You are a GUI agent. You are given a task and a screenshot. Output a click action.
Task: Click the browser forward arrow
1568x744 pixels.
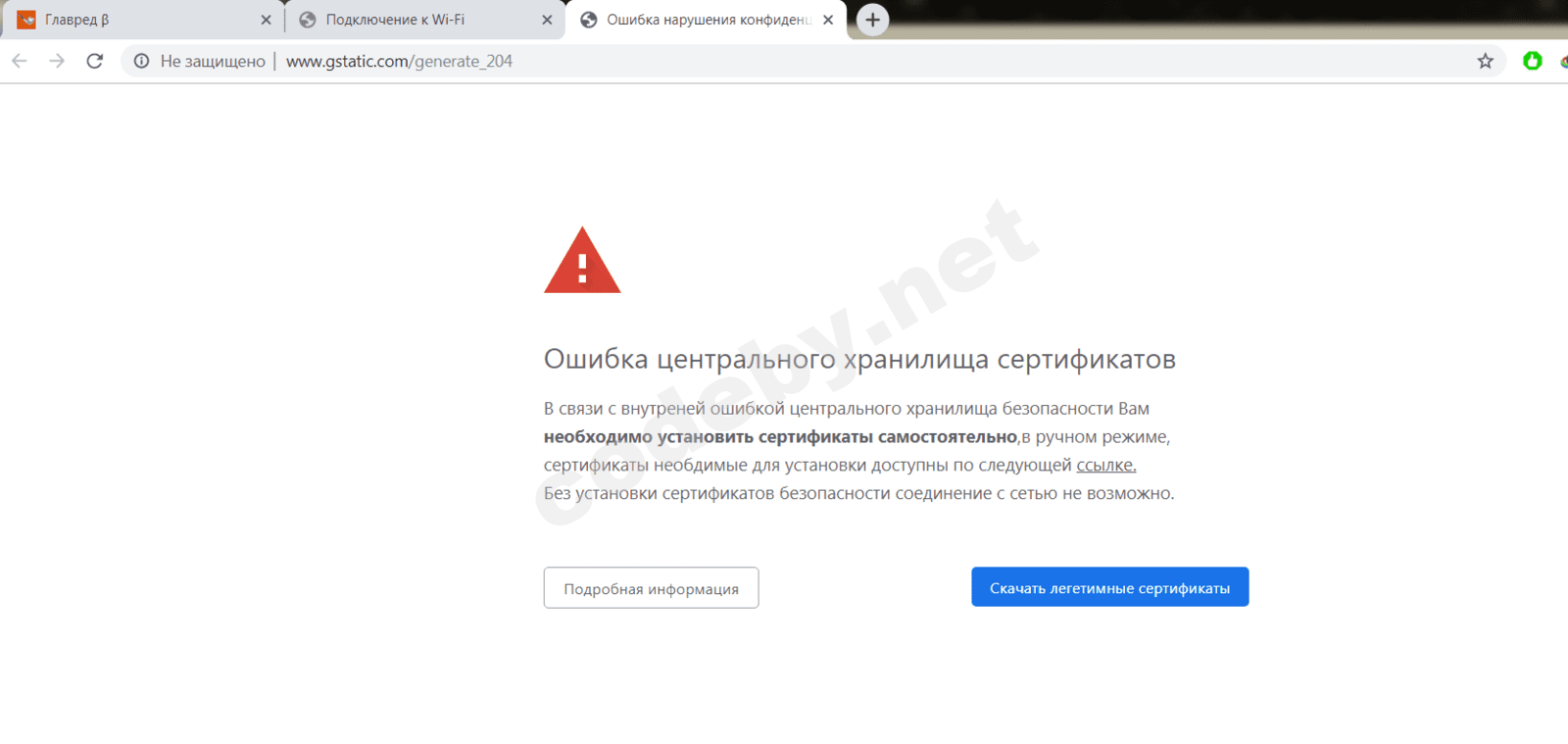tap(57, 61)
